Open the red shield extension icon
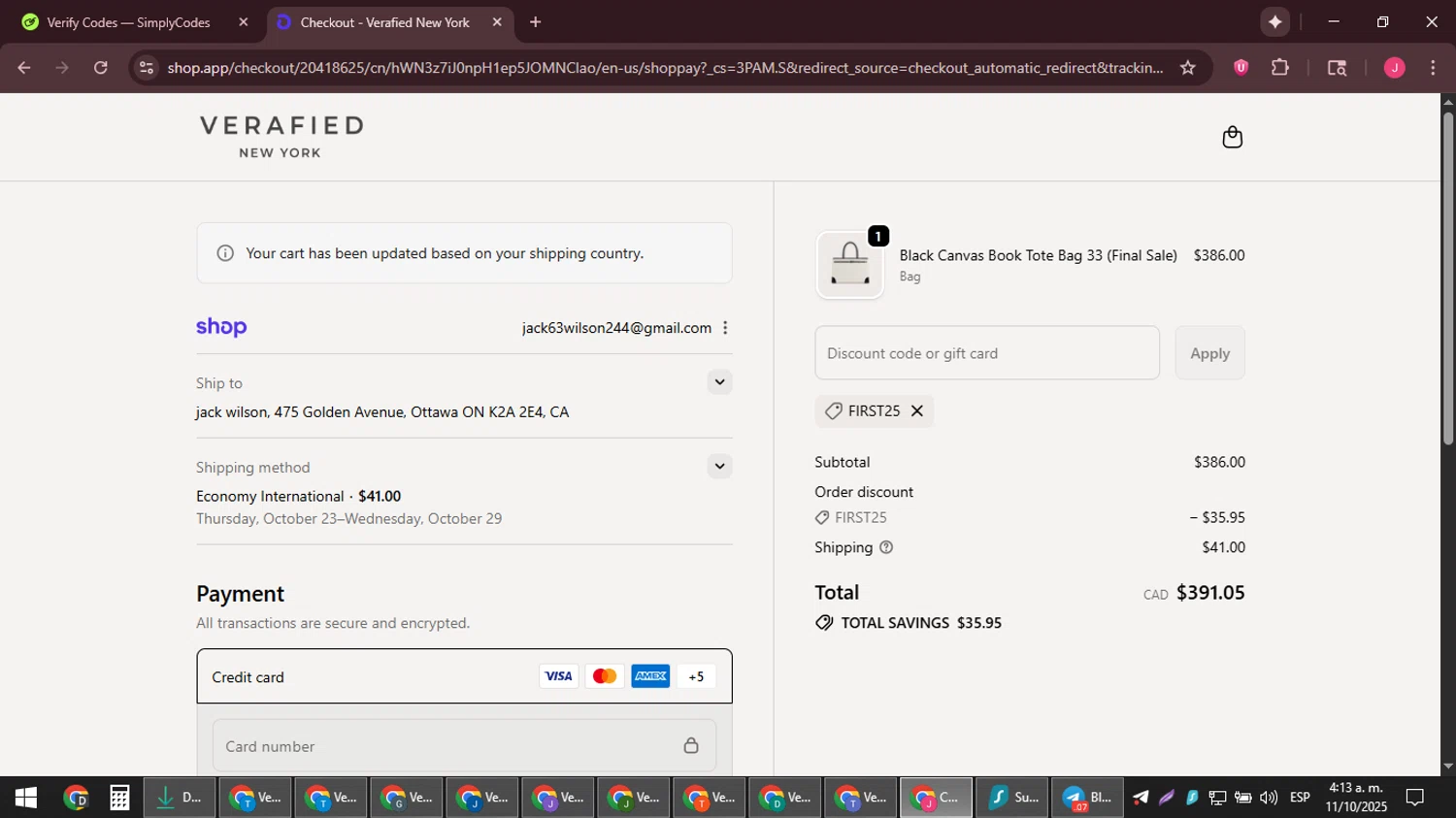 click(x=1241, y=67)
